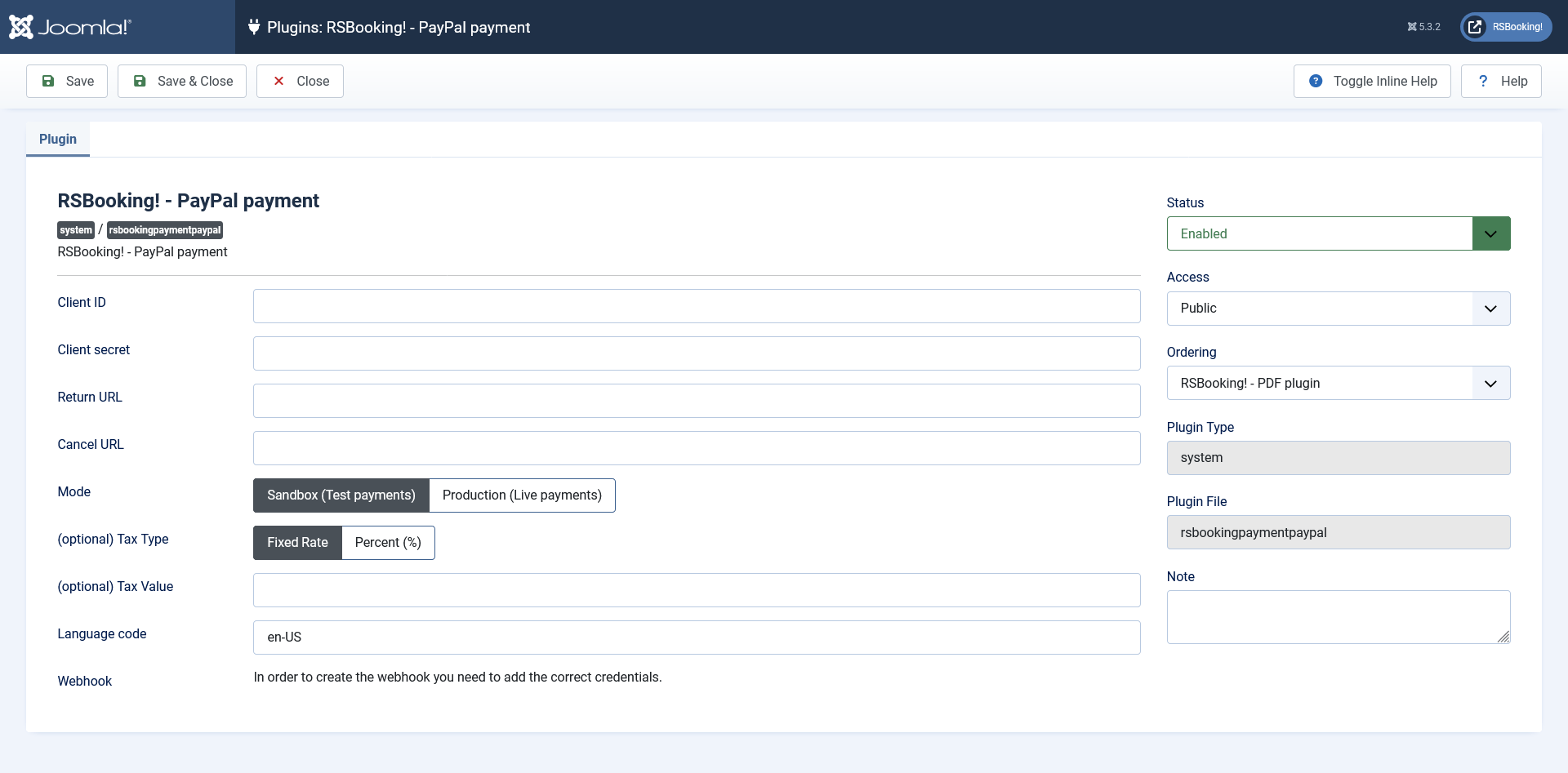Viewport: 1568px width, 773px height.
Task: Click the Client secret input field
Action: click(697, 353)
